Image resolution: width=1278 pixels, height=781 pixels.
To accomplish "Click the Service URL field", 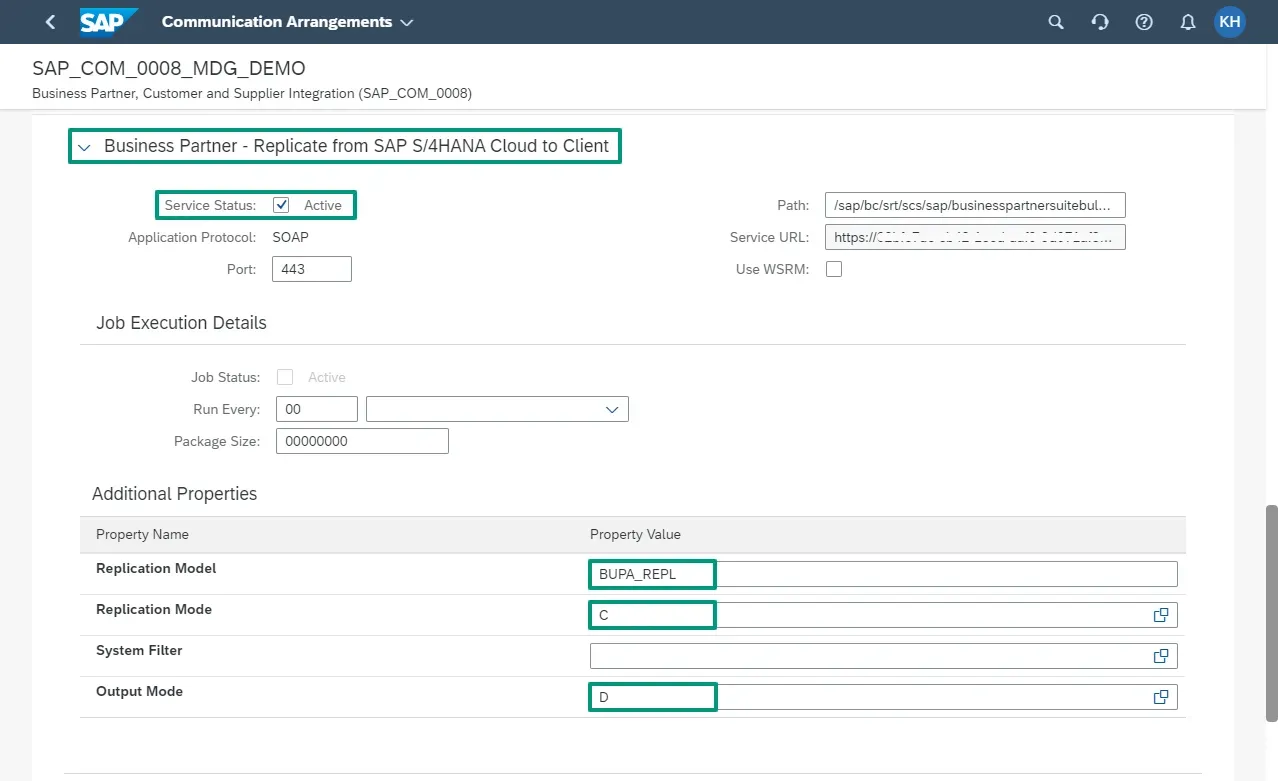I will [x=975, y=237].
